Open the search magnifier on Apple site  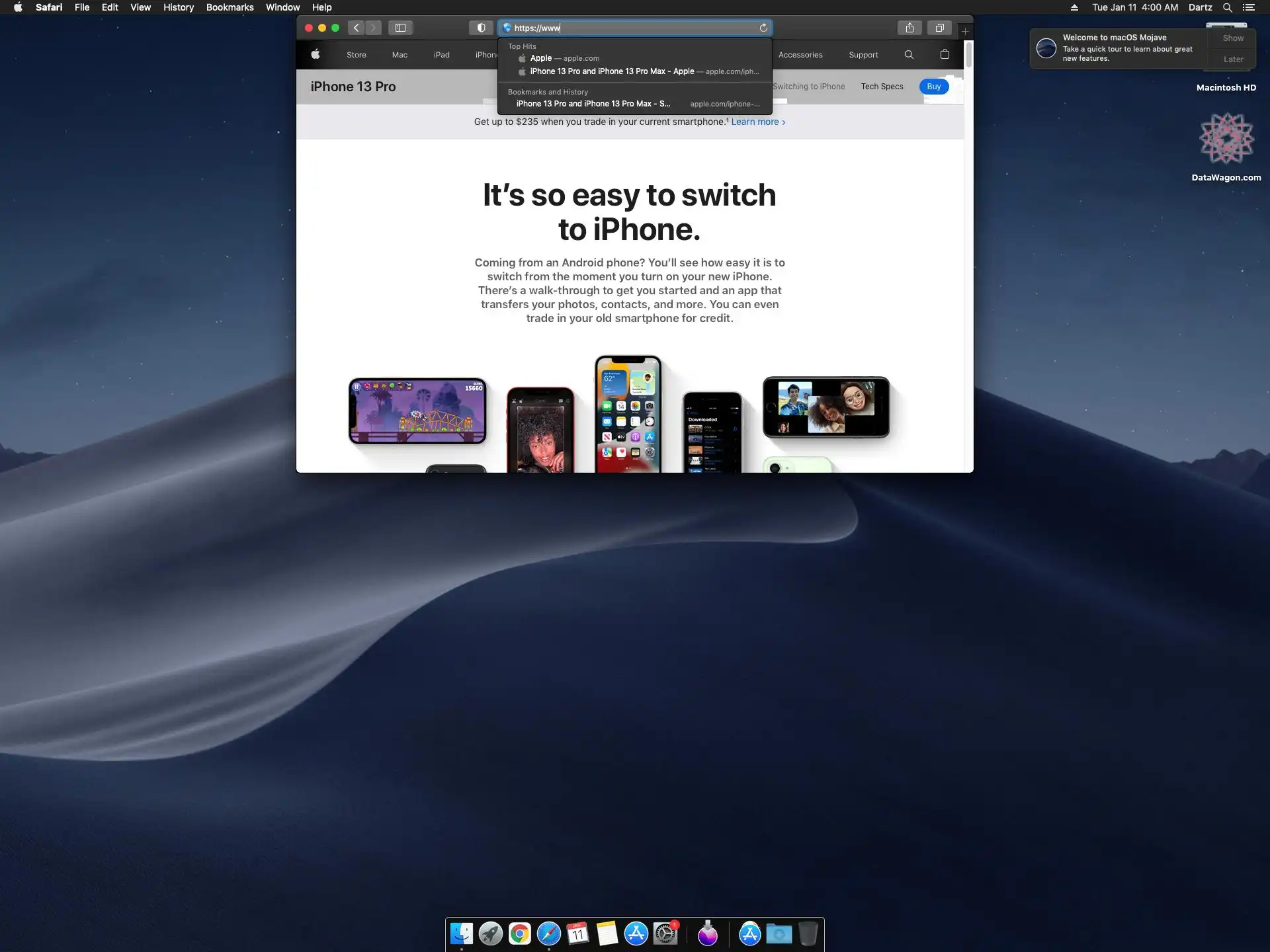[909, 55]
